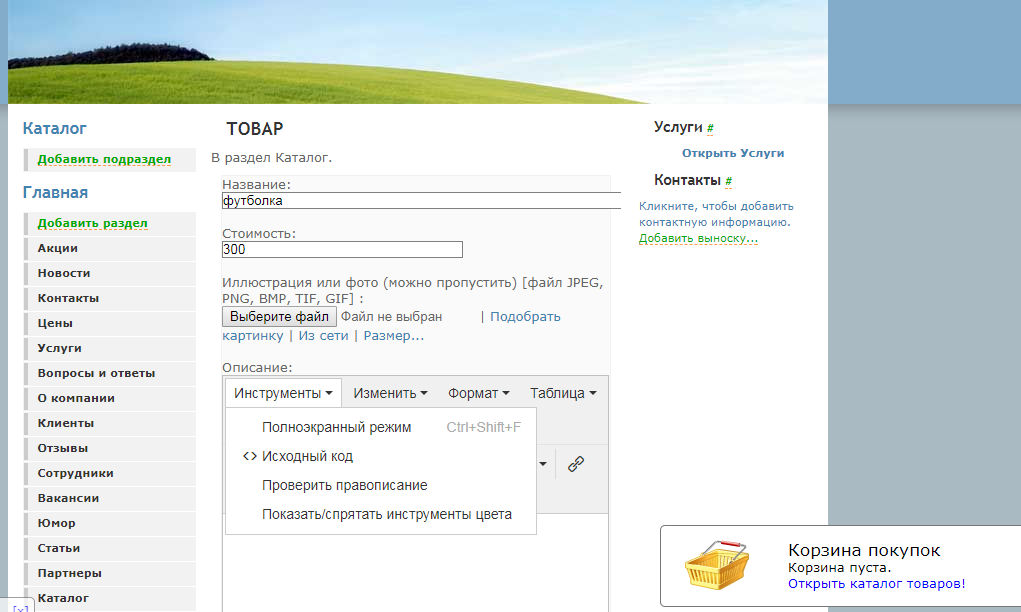
Task: Click the # marker next to Услуги
Action: (710, 128)
